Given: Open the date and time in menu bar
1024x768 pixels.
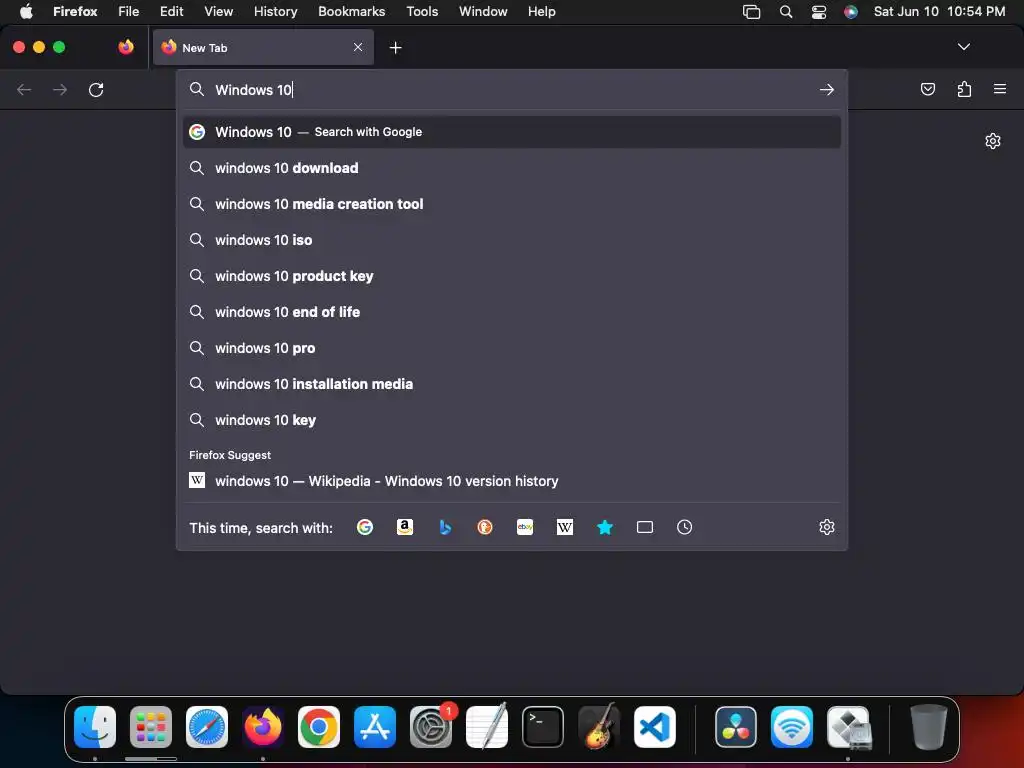Looking at the screenshot, I should [x=939, y=11].
